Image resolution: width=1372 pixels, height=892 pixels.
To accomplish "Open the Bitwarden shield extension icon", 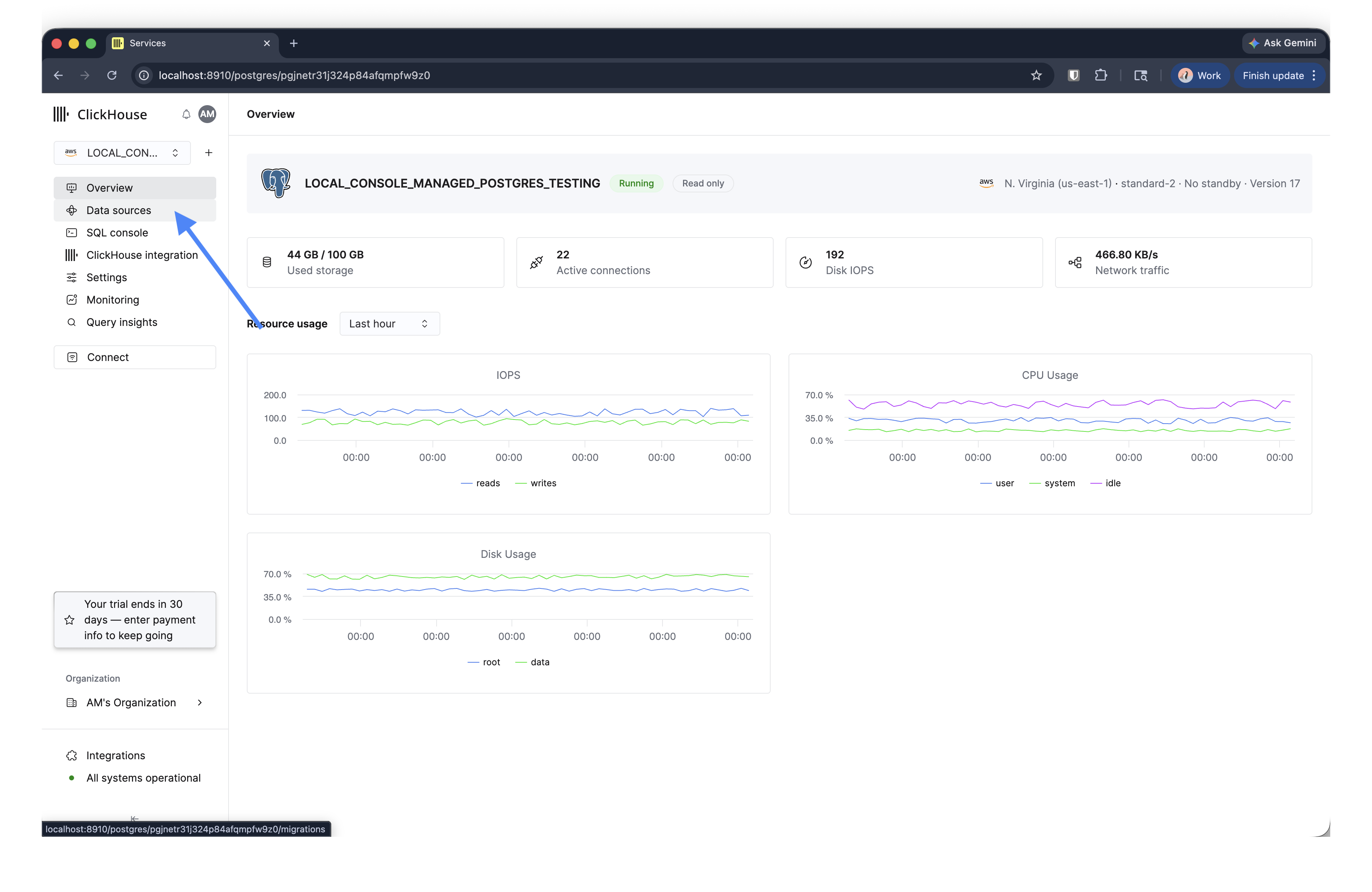I will (x=1073, y=76).
